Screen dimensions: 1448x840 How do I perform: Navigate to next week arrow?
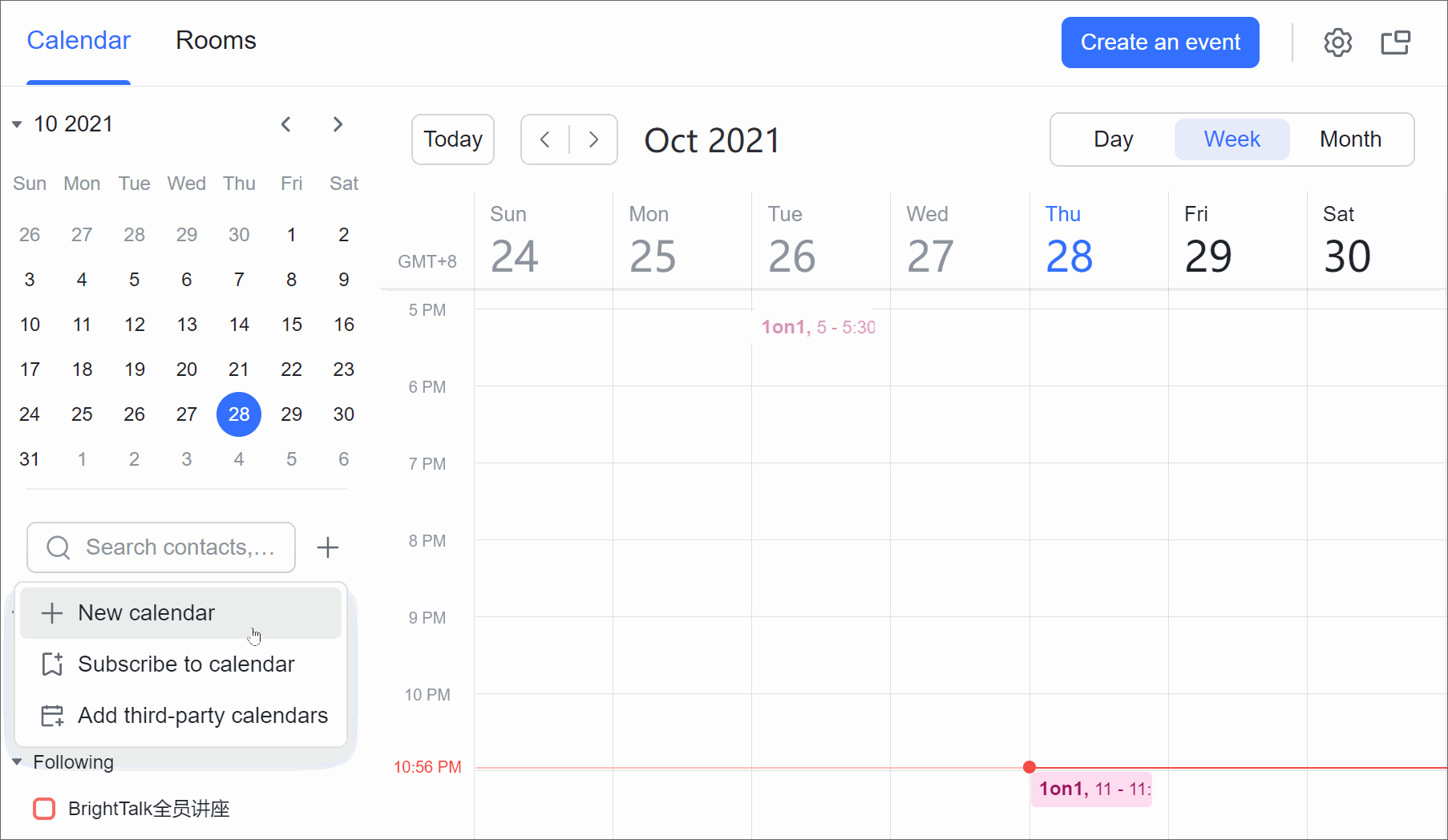(x=593, y=139)
